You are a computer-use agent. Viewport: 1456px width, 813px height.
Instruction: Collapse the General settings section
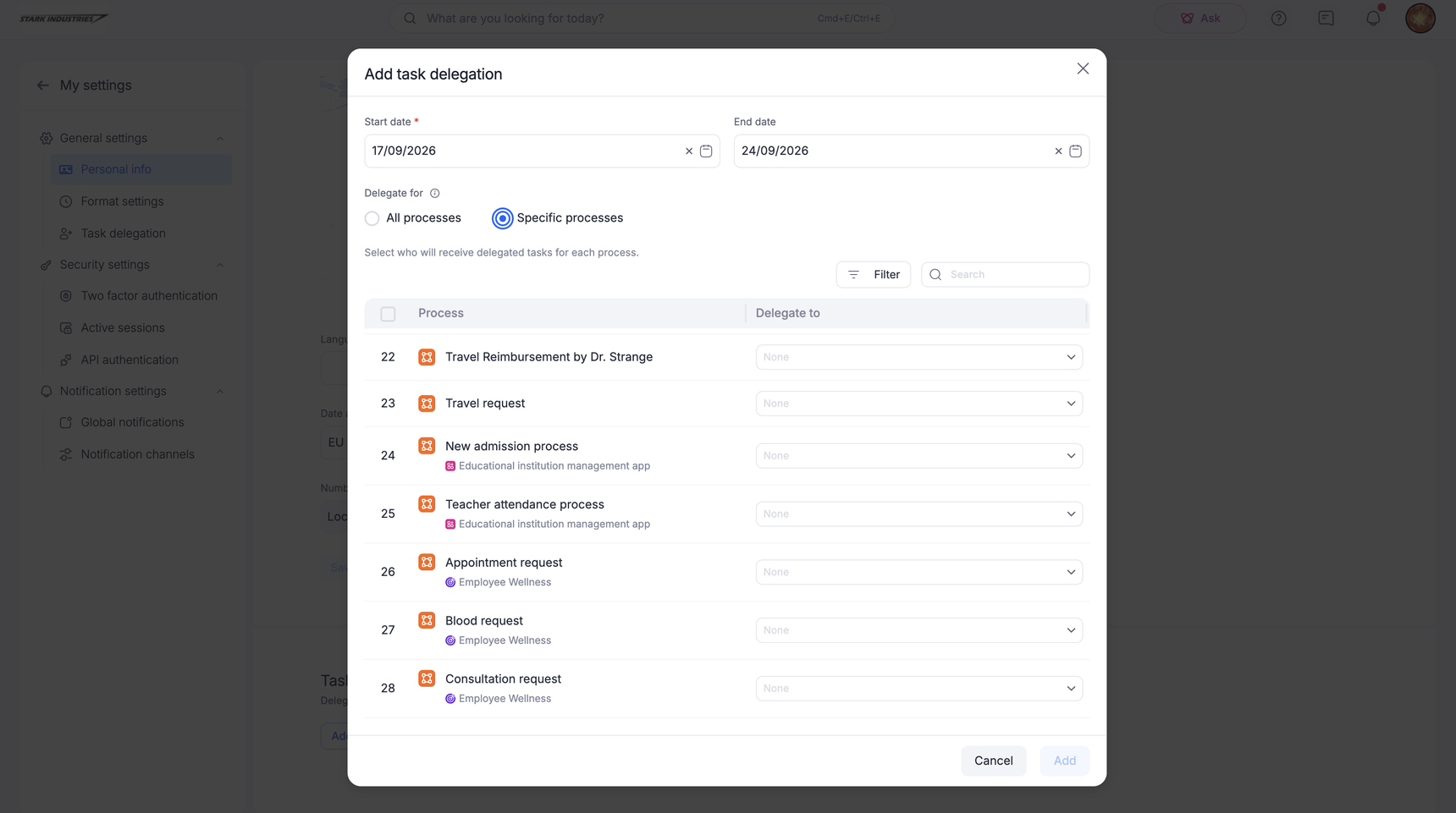click(x=220, y=139)
